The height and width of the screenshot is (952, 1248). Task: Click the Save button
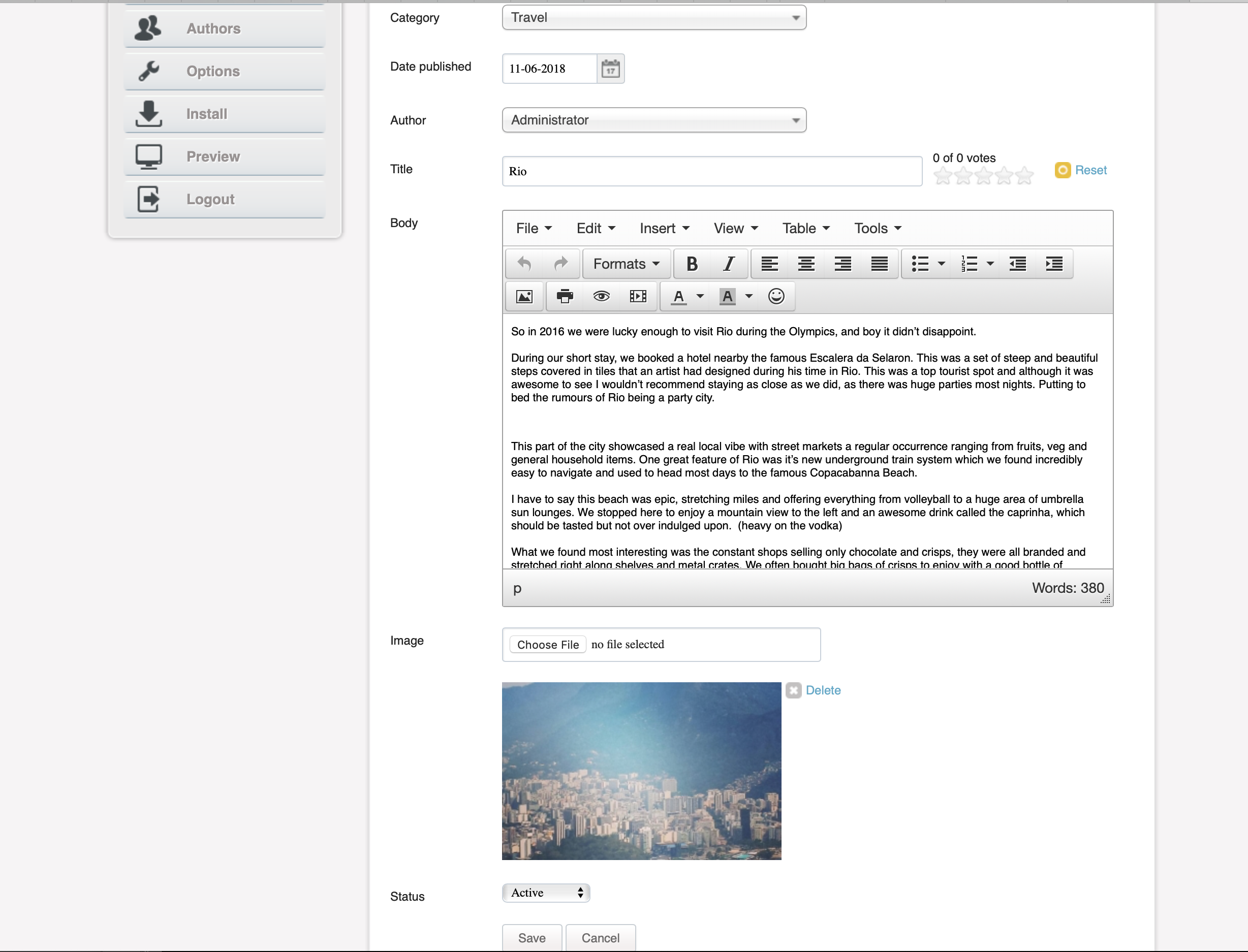[532, 938]
